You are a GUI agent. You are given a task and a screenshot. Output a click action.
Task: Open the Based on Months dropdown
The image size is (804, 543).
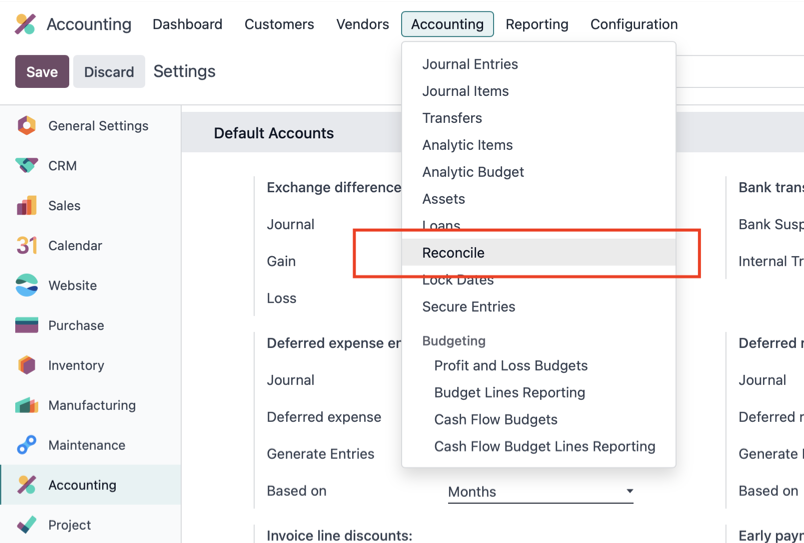(x=540, y=492)
